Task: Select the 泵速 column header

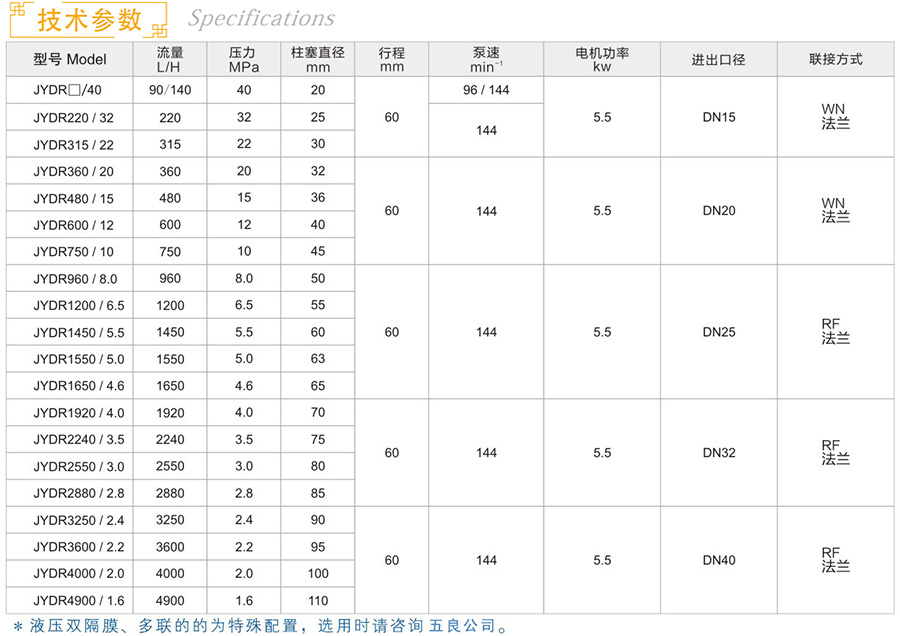Action: click(x=486, y=59)
